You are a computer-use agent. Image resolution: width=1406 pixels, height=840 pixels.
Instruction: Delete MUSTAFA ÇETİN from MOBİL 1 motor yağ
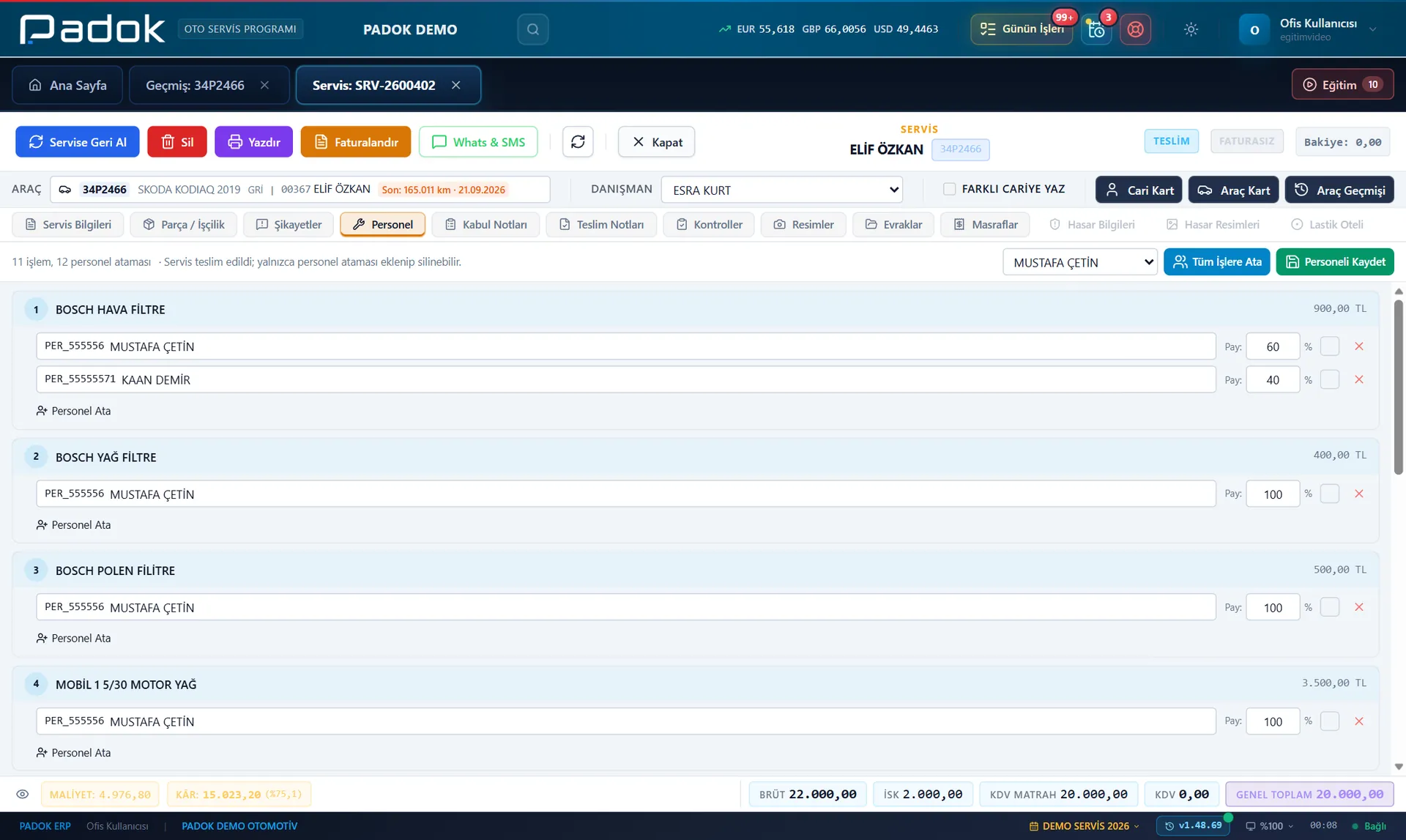[x=1359, y=721]
